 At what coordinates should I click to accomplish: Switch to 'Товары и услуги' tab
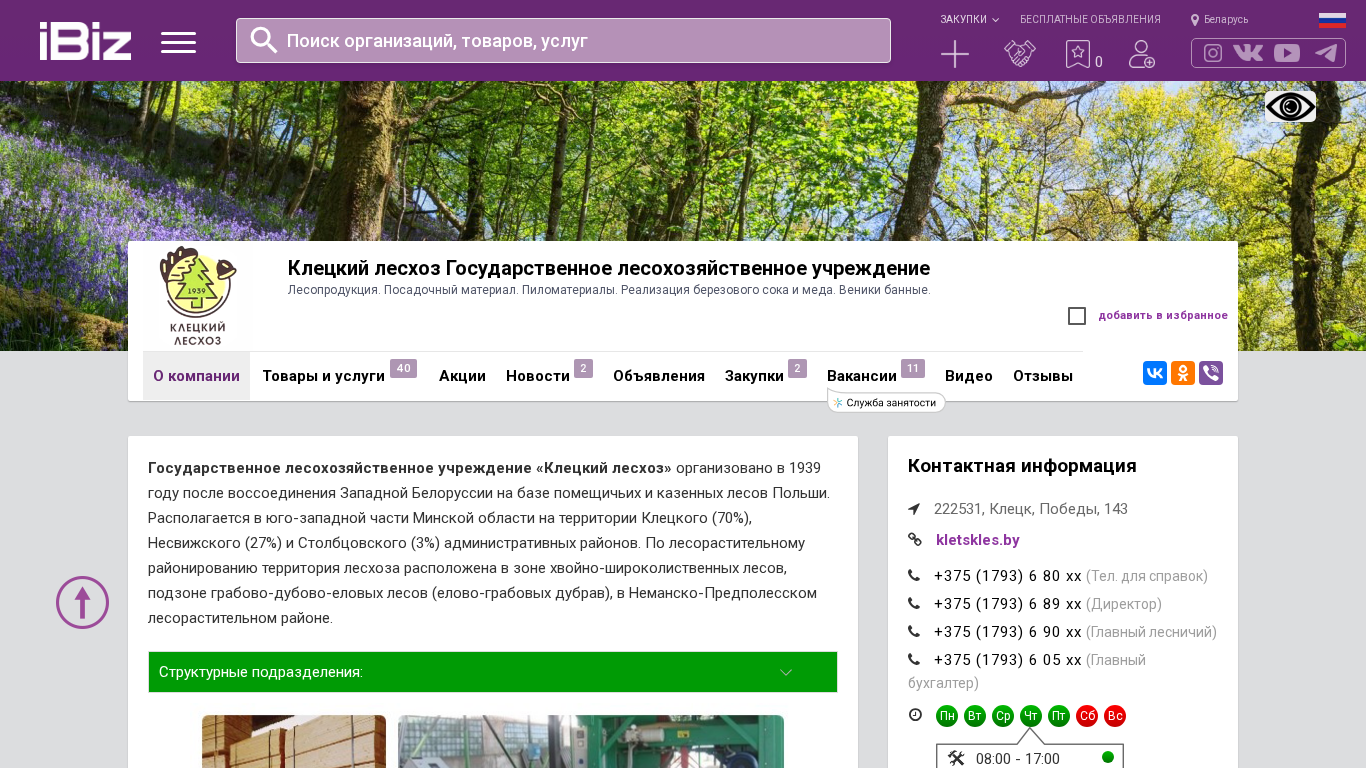(x=324, y=376)
